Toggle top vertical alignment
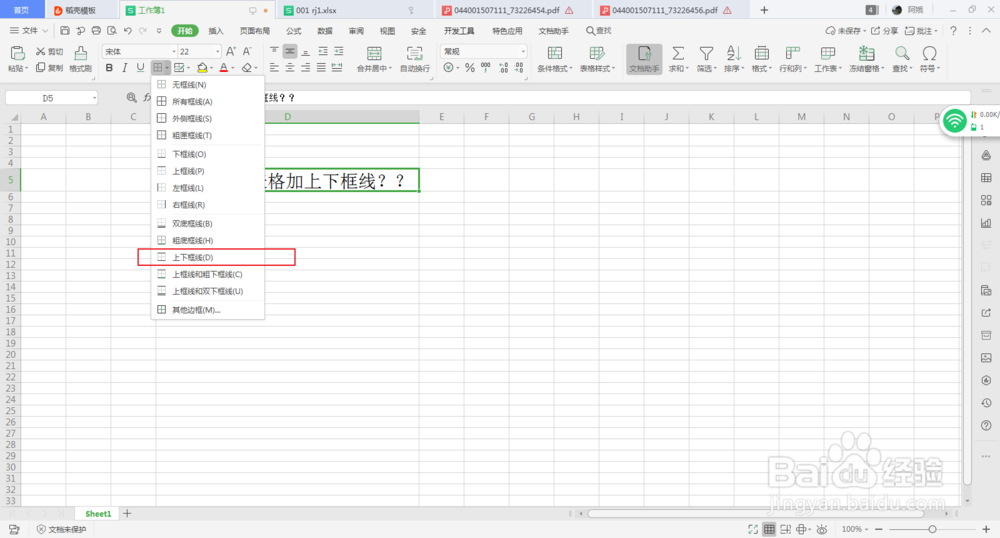Screen dimensions: 1000x538 [274, 51]
